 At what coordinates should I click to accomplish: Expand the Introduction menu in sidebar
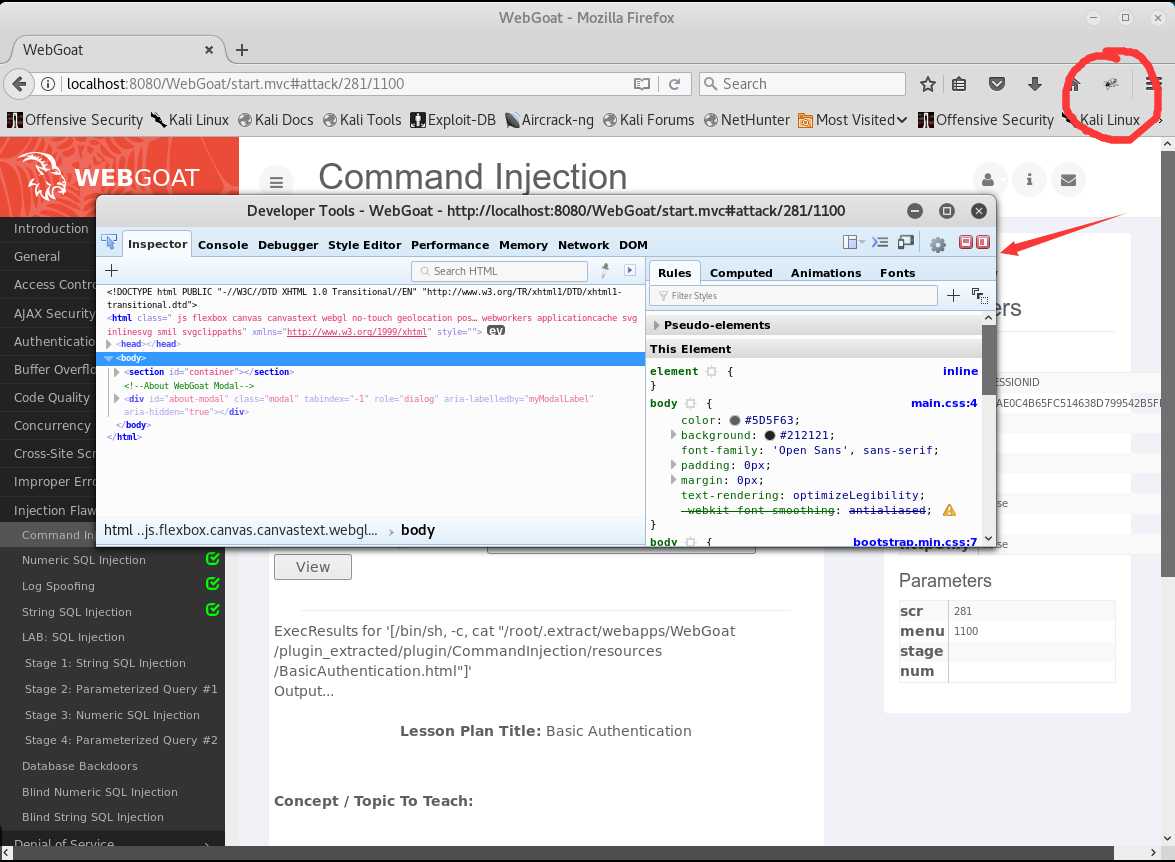[x=51, y=229]
